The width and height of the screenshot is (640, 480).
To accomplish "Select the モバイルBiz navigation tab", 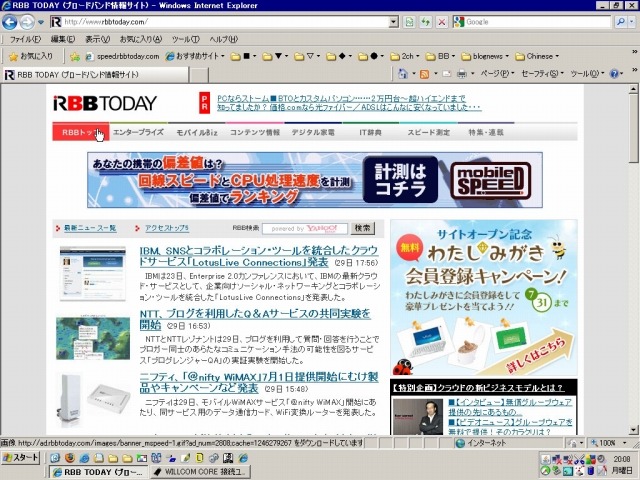I will [197, 132].
